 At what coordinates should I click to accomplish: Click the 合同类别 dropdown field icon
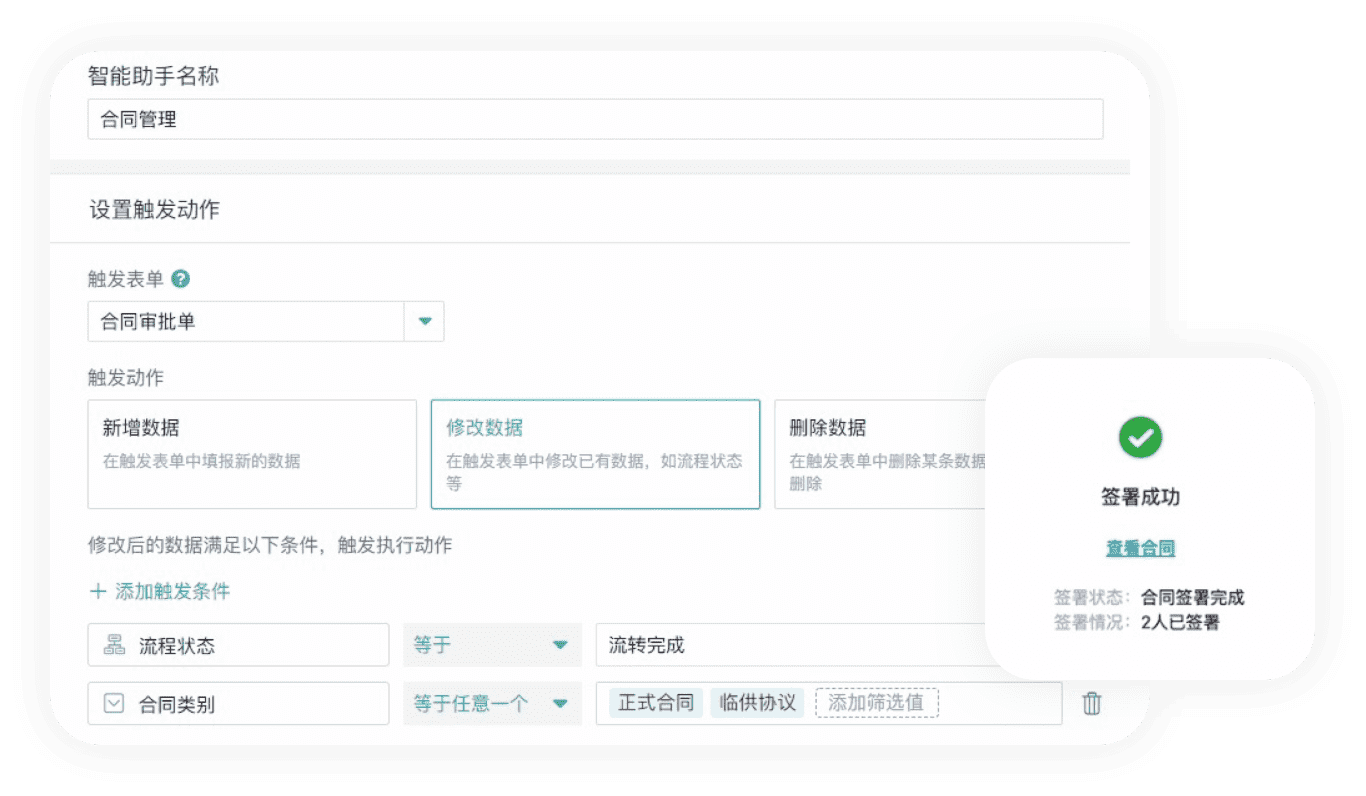(114, 704)
